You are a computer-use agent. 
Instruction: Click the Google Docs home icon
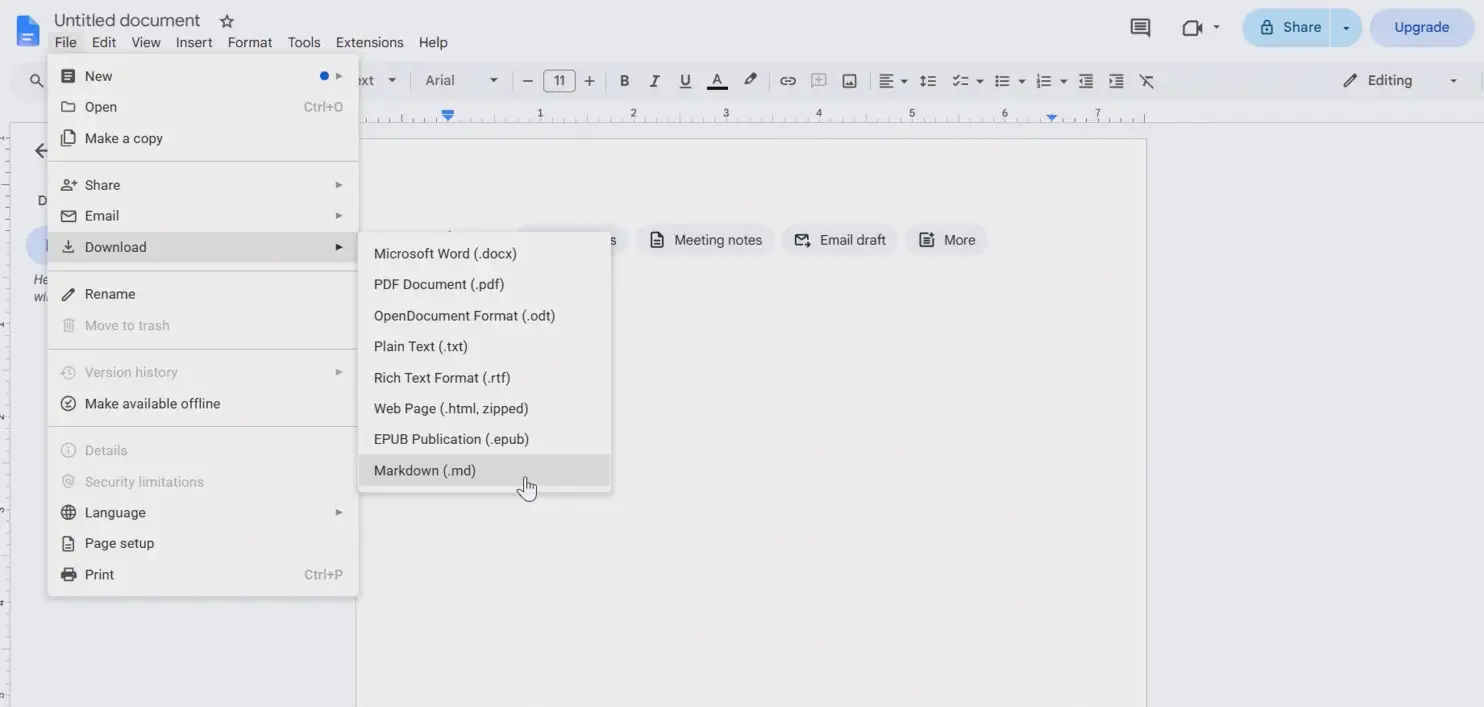pyautogui.click(x=28, y=30)
